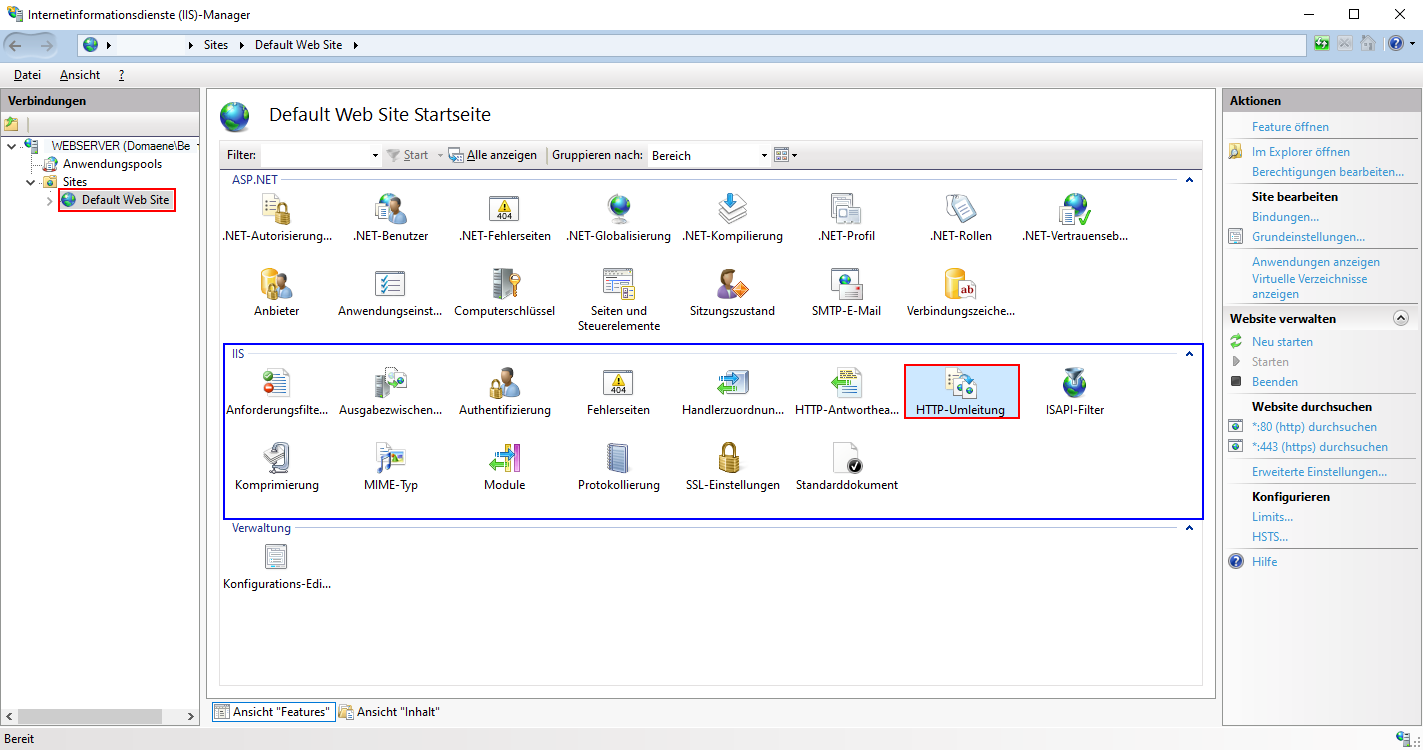Click Im Explorer öffnen link
Screen dimensions: 1423x750
pyautogui.click(x=1300, y=152)
